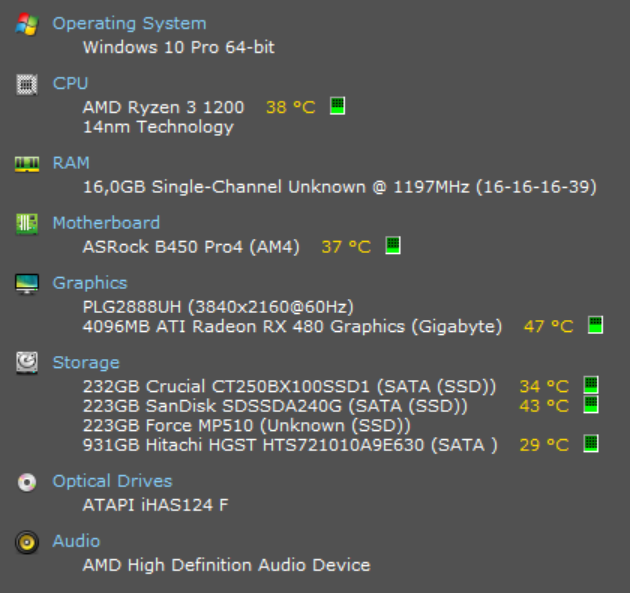
Task: Click the motherboard temperature graph icon next to 37 °C
Action: (x=393, y=245)
